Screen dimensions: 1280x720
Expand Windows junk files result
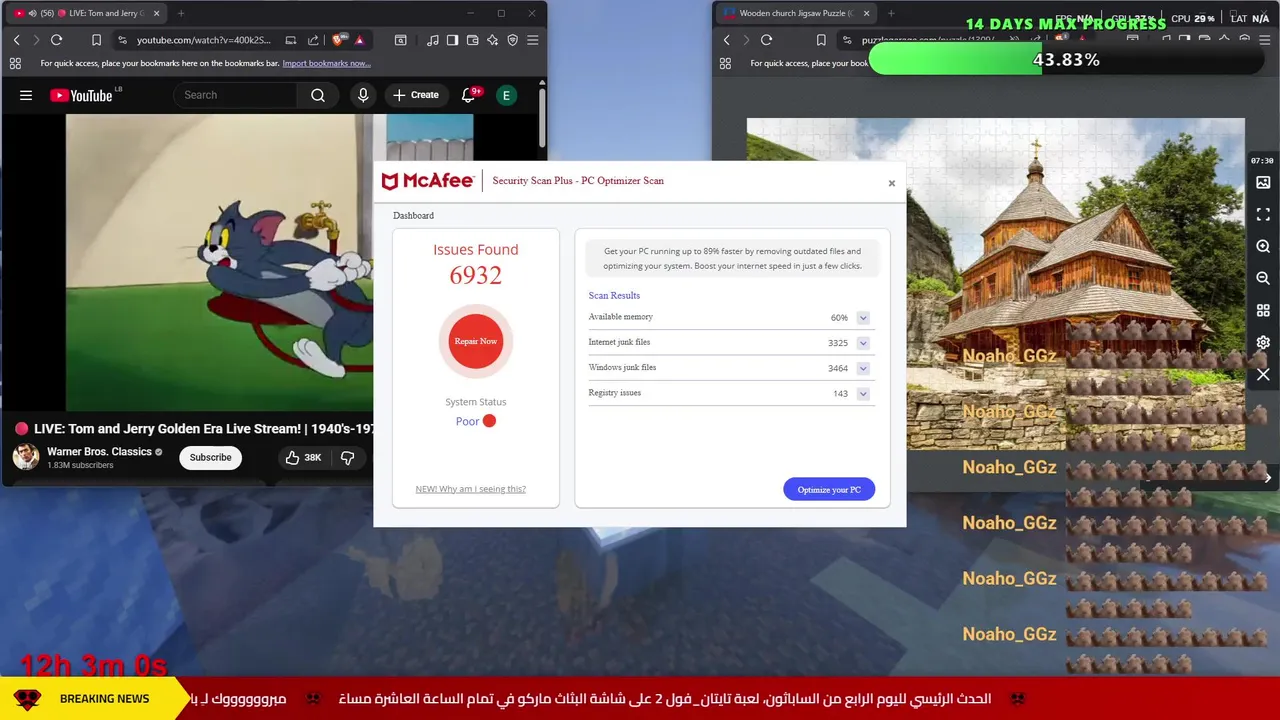click(x=863, y=368)
